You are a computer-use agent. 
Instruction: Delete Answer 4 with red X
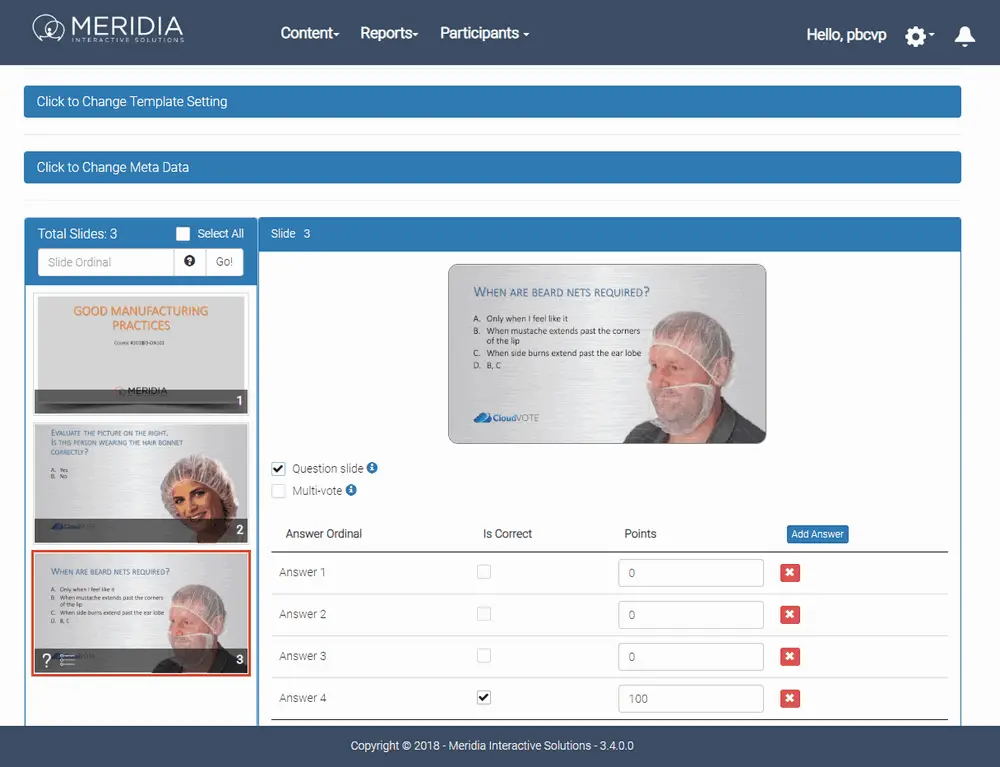coord(790,699)
